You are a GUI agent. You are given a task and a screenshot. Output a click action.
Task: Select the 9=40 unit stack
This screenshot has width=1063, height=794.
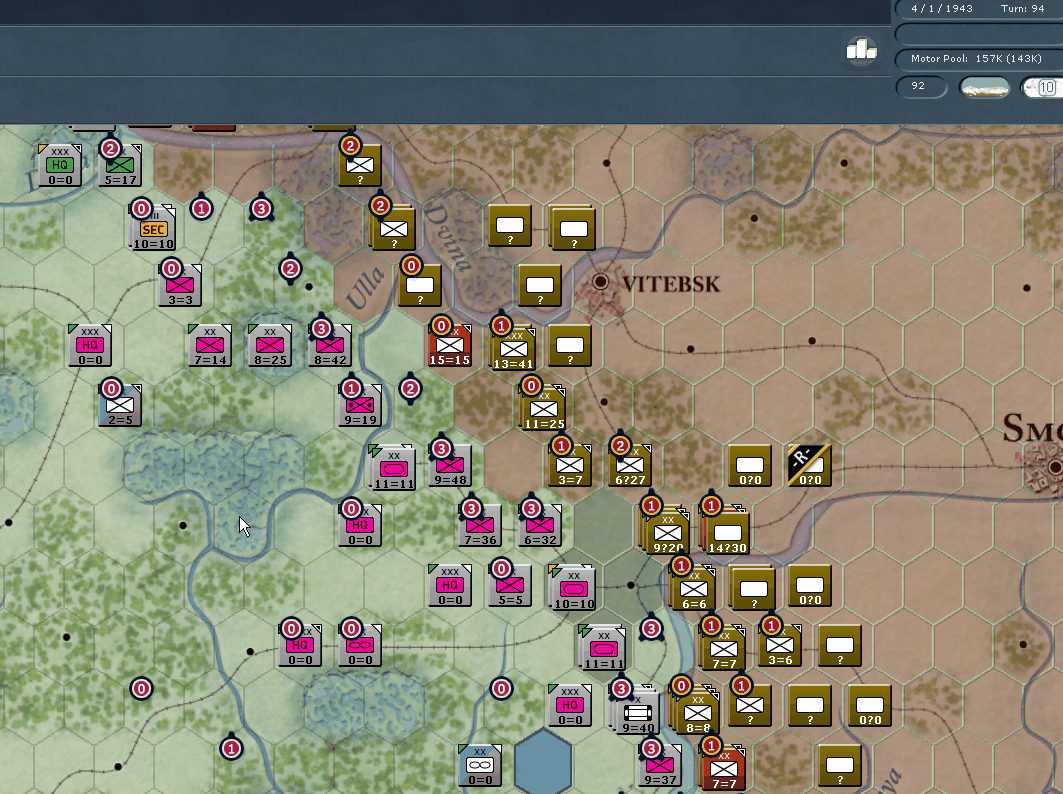coord(636,712)
